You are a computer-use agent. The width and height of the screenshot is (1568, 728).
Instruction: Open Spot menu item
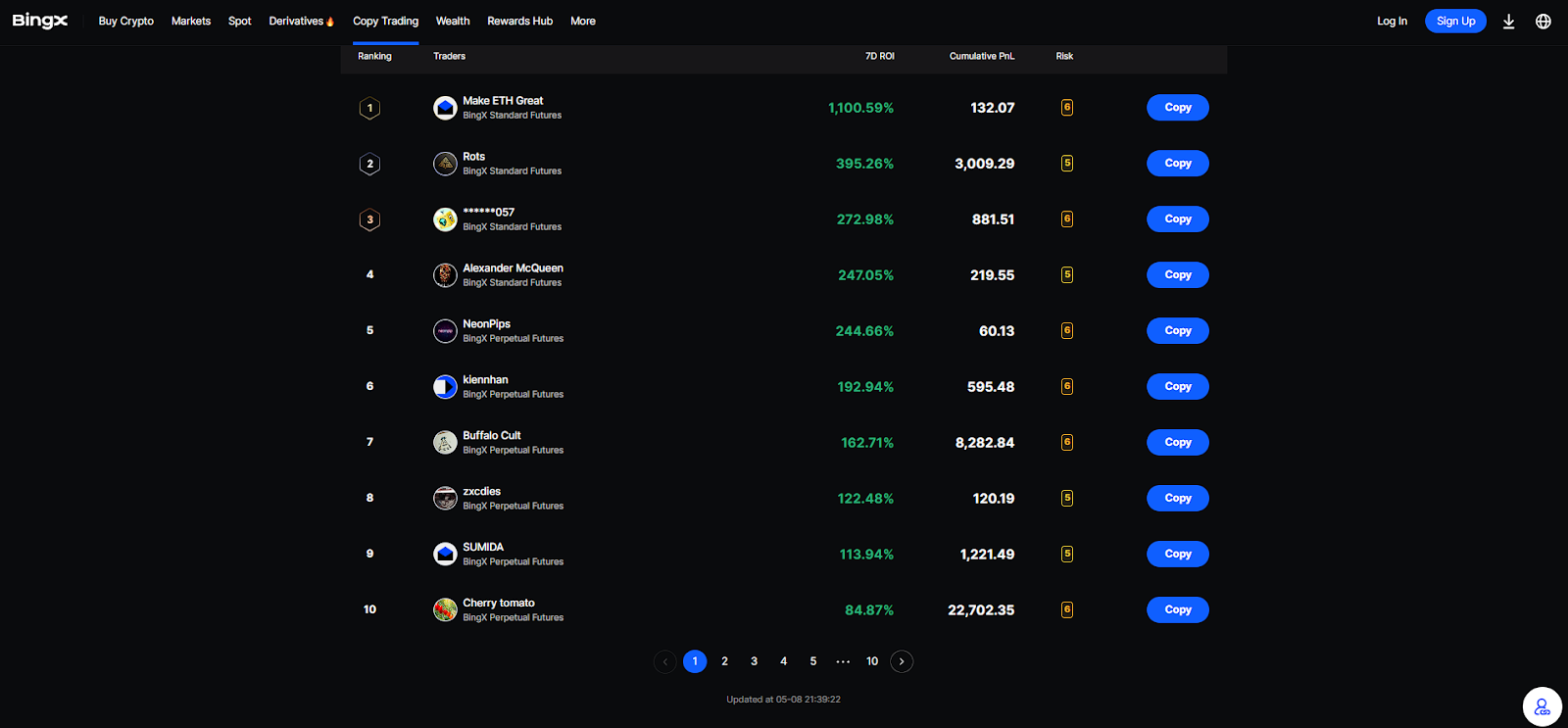pos(240,21)
